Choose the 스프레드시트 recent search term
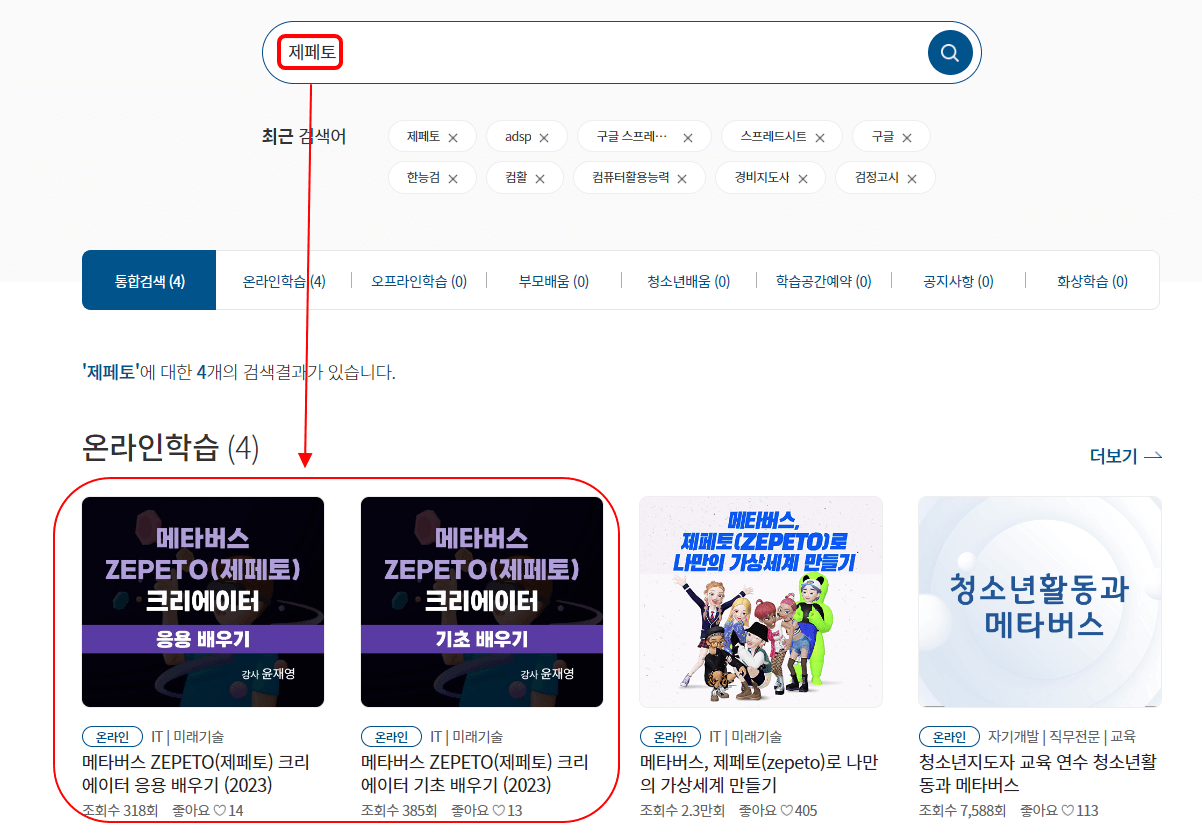The image size is (1202, 835). [774, 137]
